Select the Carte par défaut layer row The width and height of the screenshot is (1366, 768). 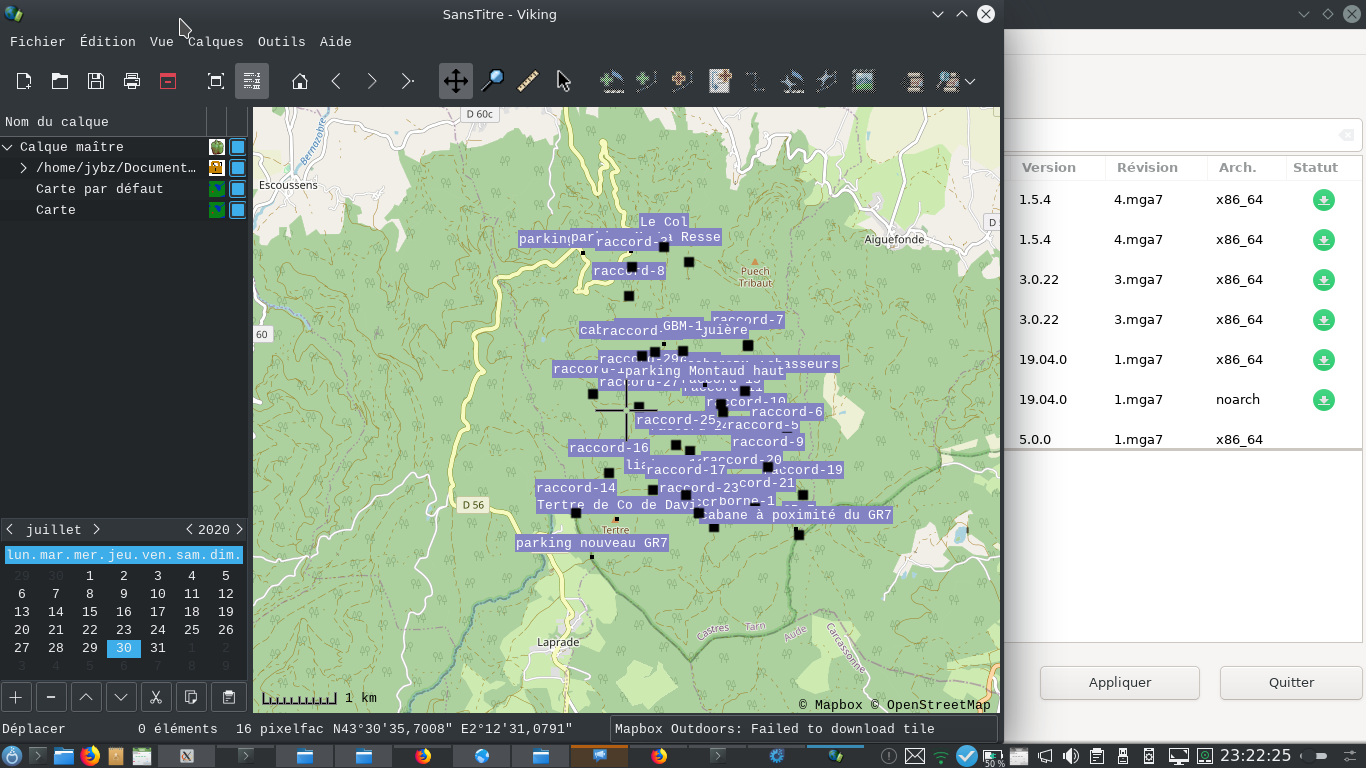[x=124, y=189]
